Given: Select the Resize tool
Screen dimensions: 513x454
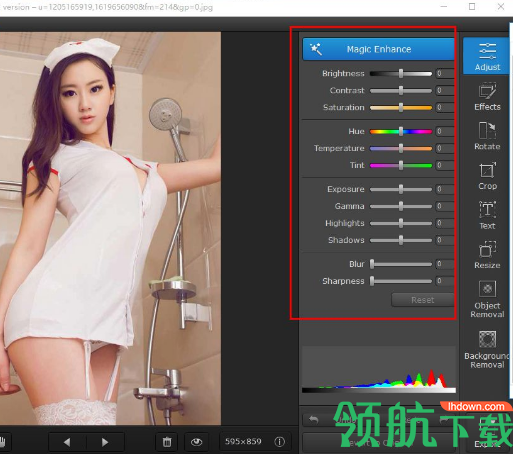Looking at the screenshot, I should coord(487,255).
